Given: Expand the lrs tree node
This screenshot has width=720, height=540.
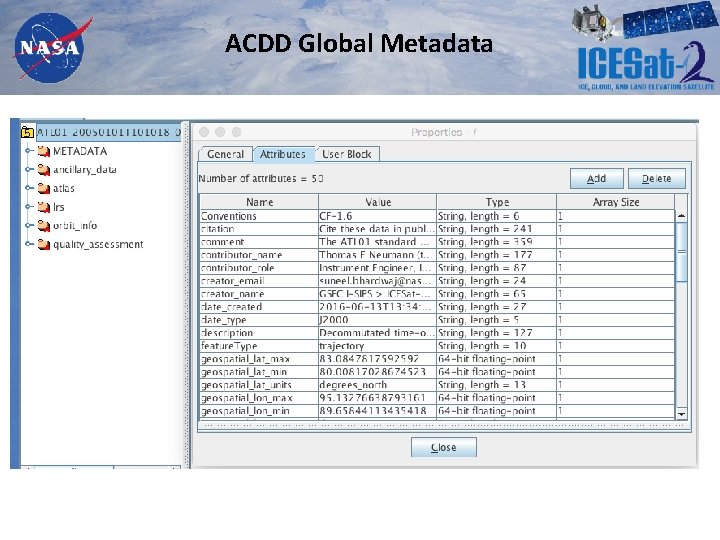Looking at the screenshot, I should tap(29, 207).
